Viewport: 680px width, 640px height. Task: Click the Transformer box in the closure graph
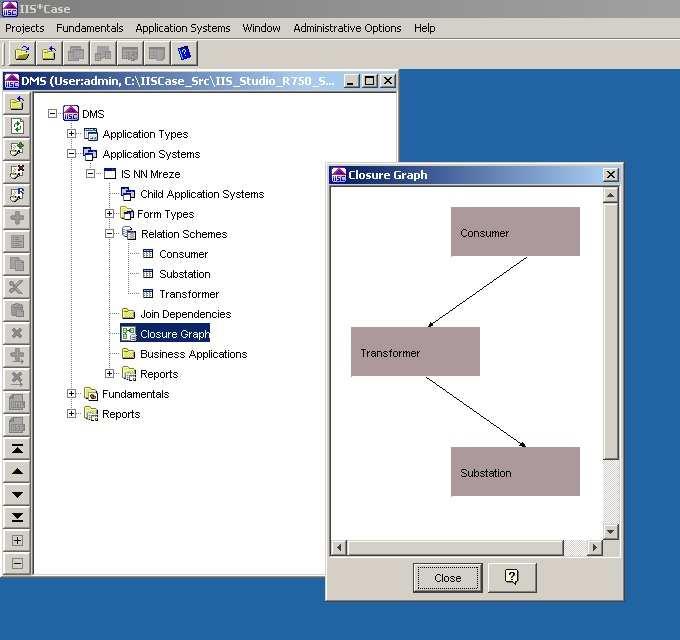click(x=415, y=352)
